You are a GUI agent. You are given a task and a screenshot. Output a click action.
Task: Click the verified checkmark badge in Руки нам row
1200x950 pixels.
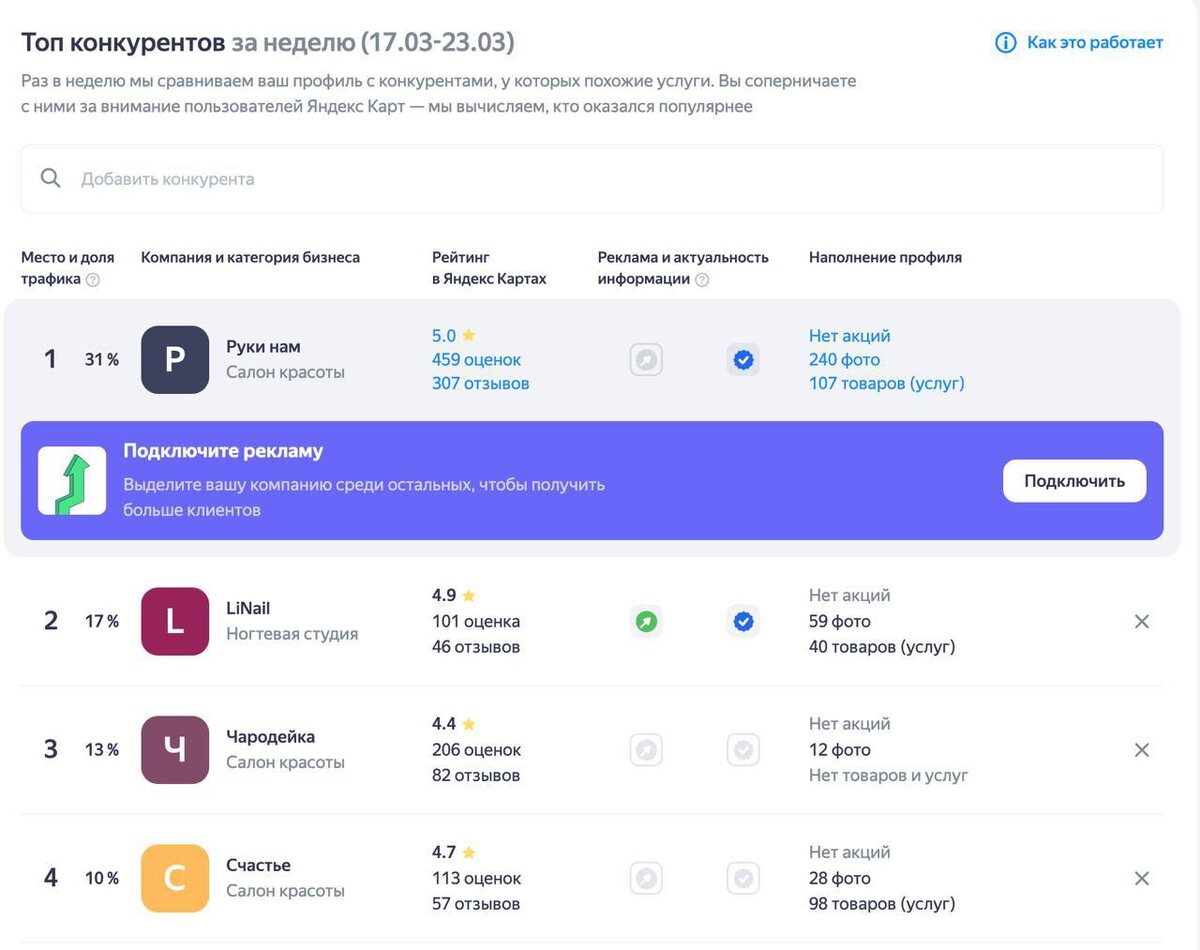[x=743, y=360]
